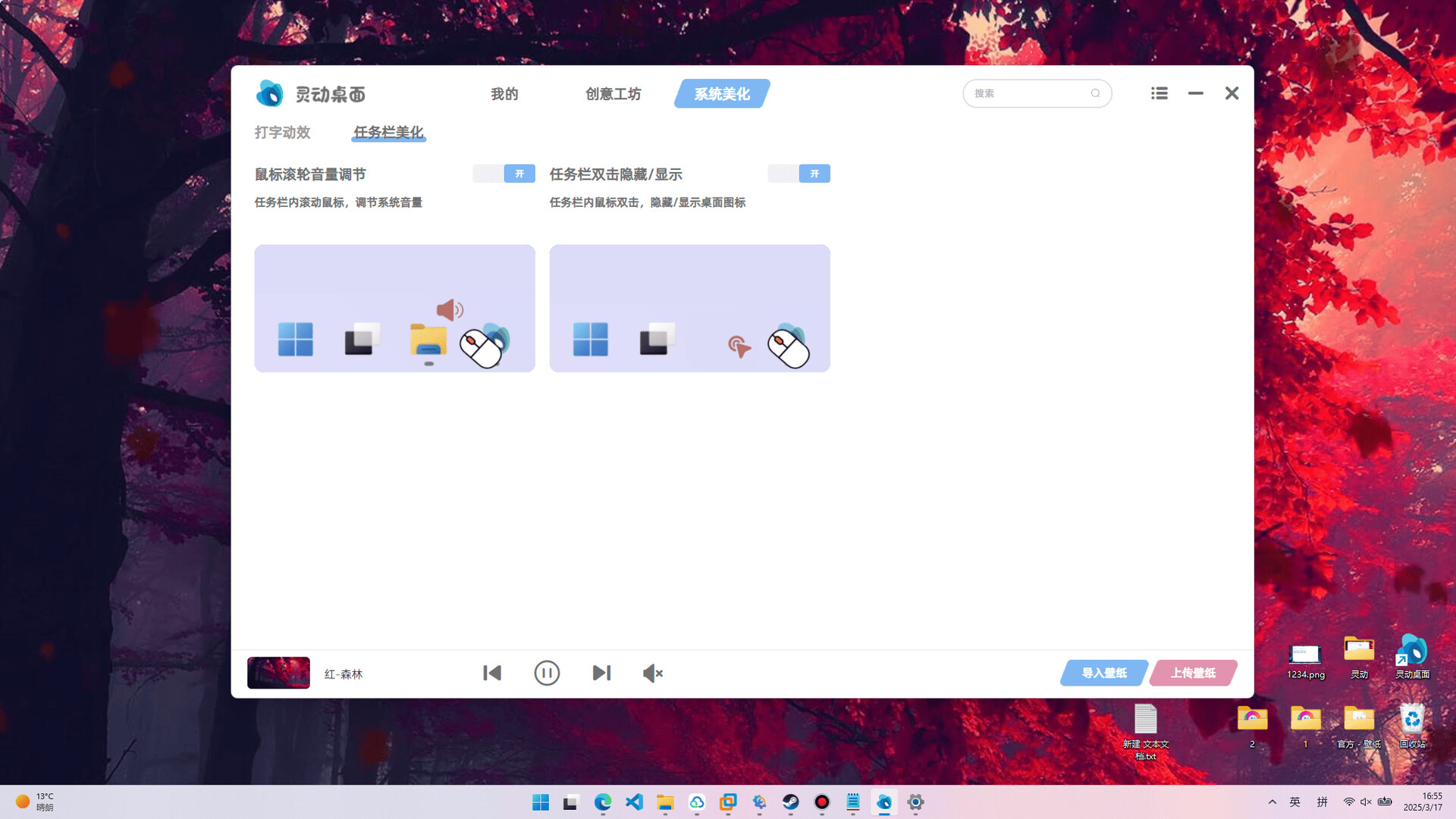1456x819 pixels.
Task: Click the 灵动桌面 app logo
Action: point(269,93)
